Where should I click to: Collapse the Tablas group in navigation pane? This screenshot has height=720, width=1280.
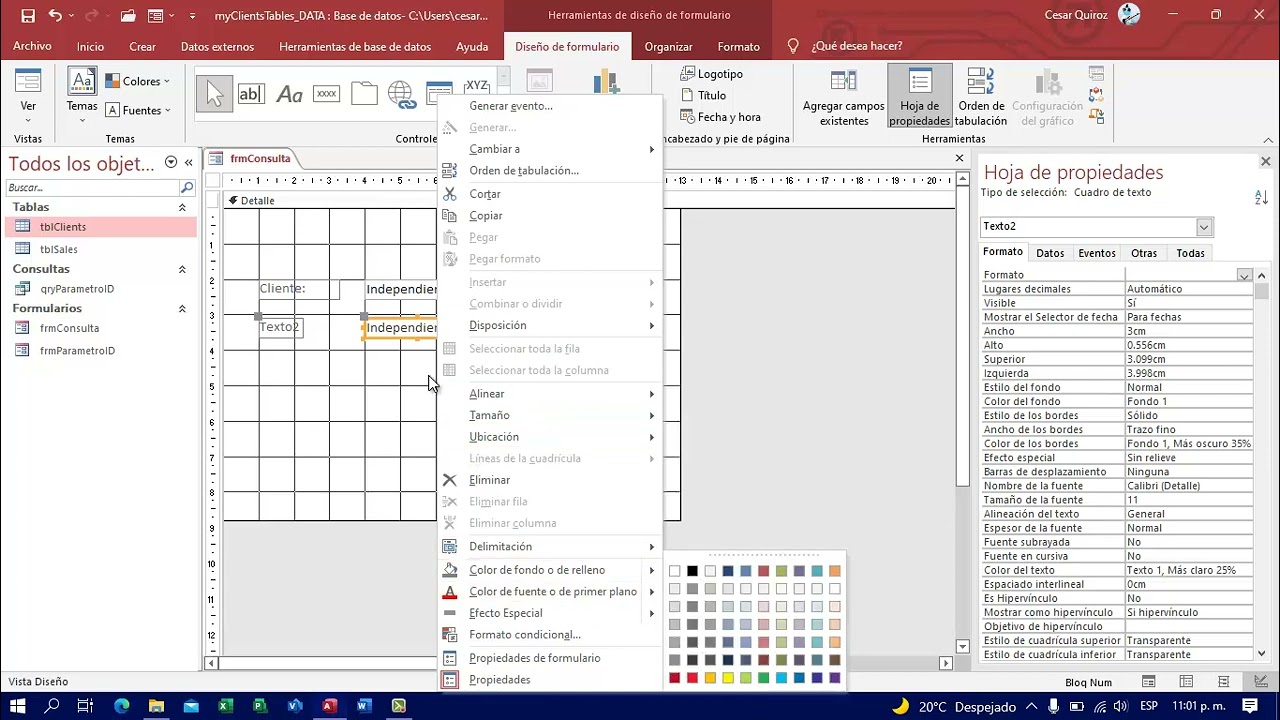(182, 207)
